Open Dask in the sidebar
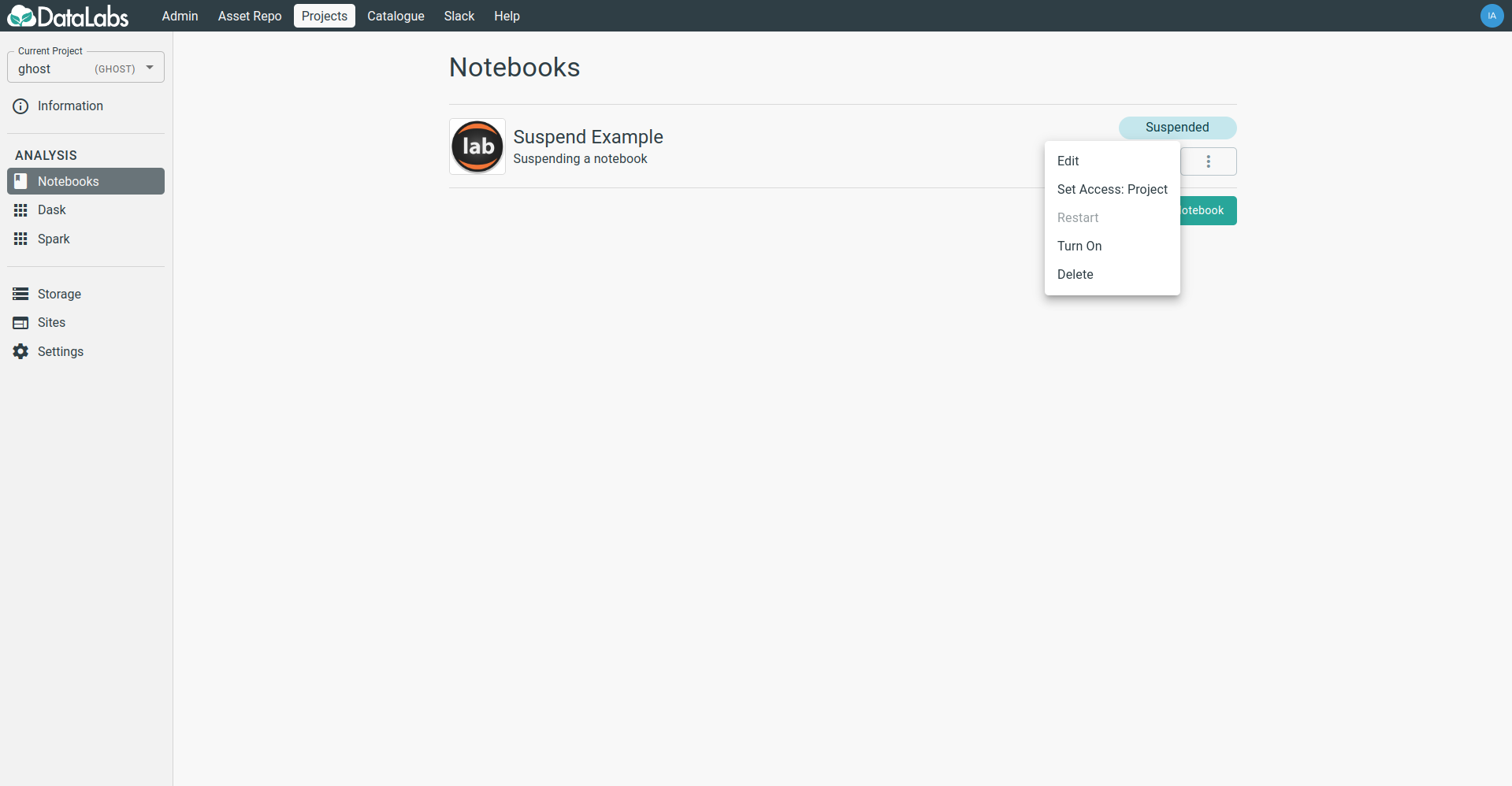 pyautogui.click(x=86, y=210)
